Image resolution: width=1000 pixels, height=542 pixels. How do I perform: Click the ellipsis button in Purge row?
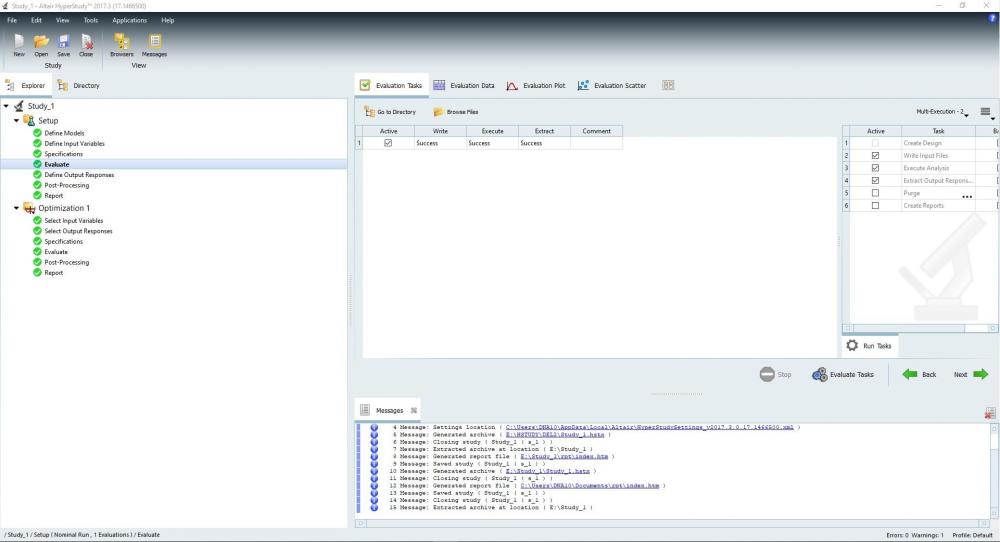(967, 196)
